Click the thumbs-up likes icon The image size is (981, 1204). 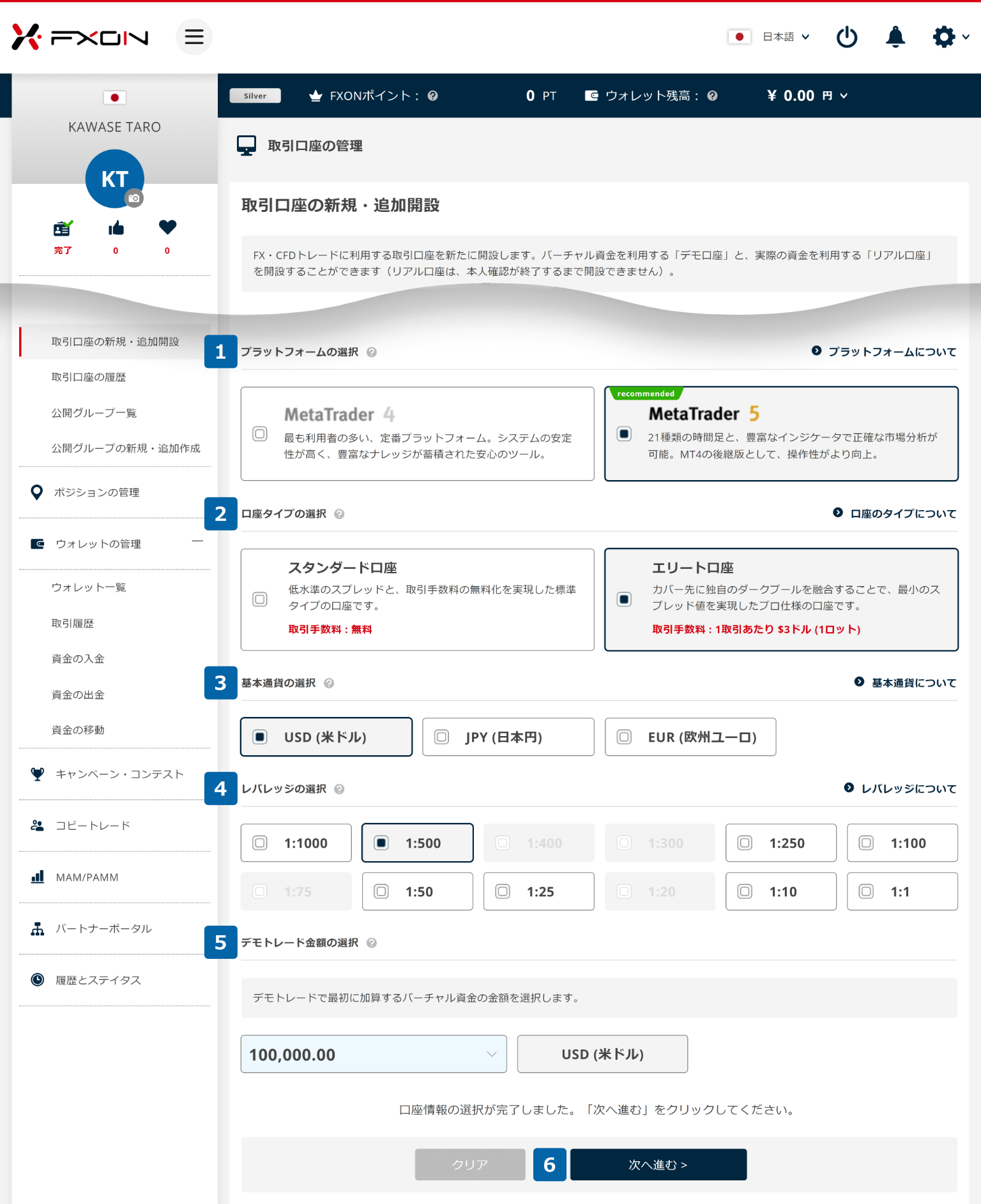116,228
